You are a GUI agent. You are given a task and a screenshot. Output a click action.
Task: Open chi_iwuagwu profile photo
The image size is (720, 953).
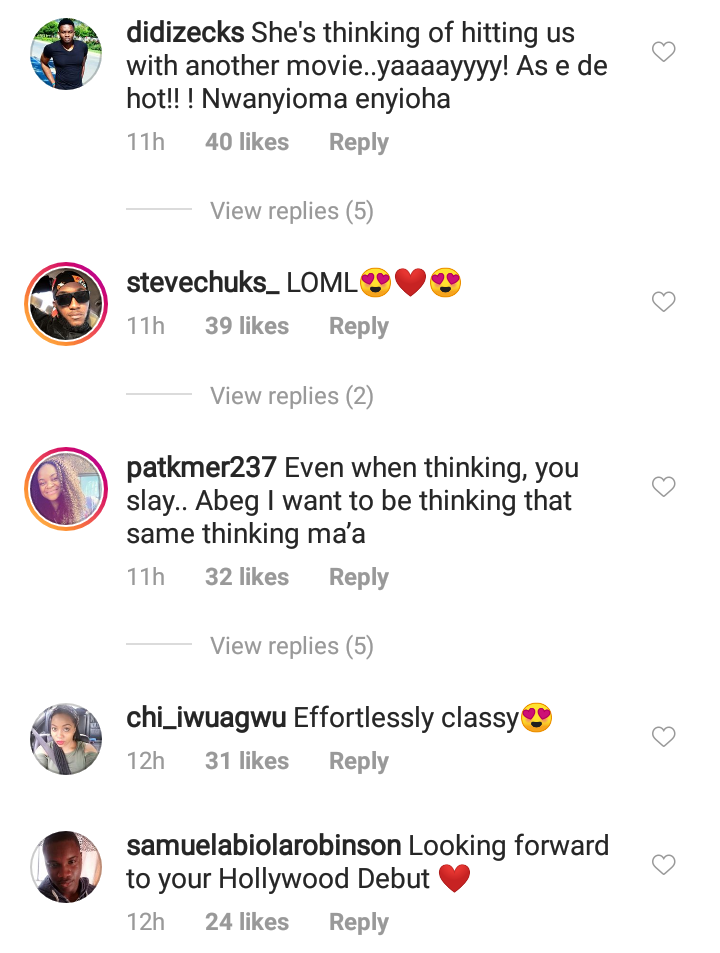(x=67, y=738)
